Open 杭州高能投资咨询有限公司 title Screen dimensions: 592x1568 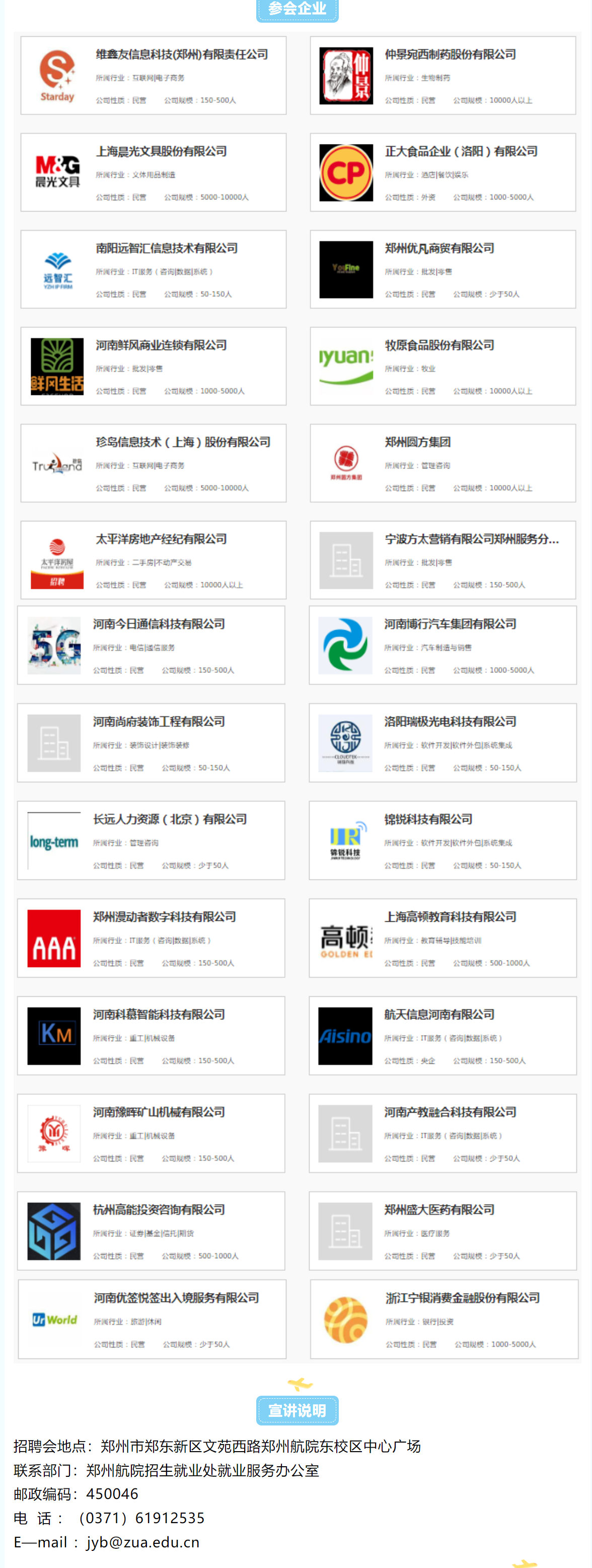(159, 1209)
